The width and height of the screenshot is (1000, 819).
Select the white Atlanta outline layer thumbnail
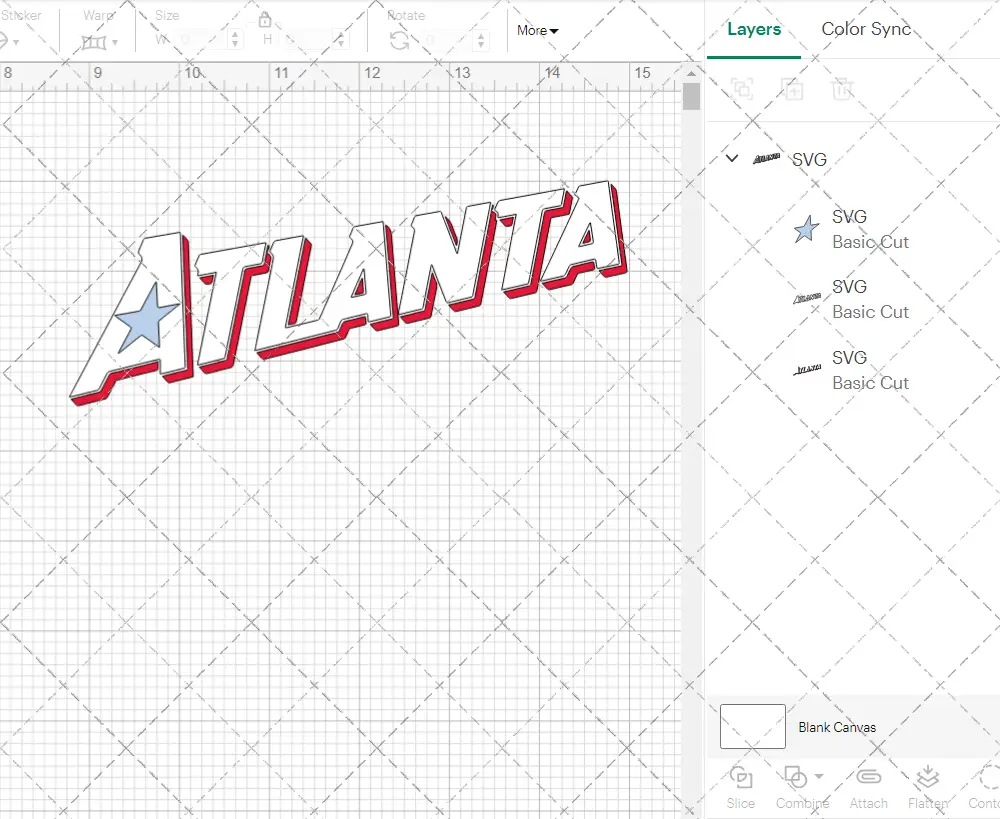click(x=807, y=299)
